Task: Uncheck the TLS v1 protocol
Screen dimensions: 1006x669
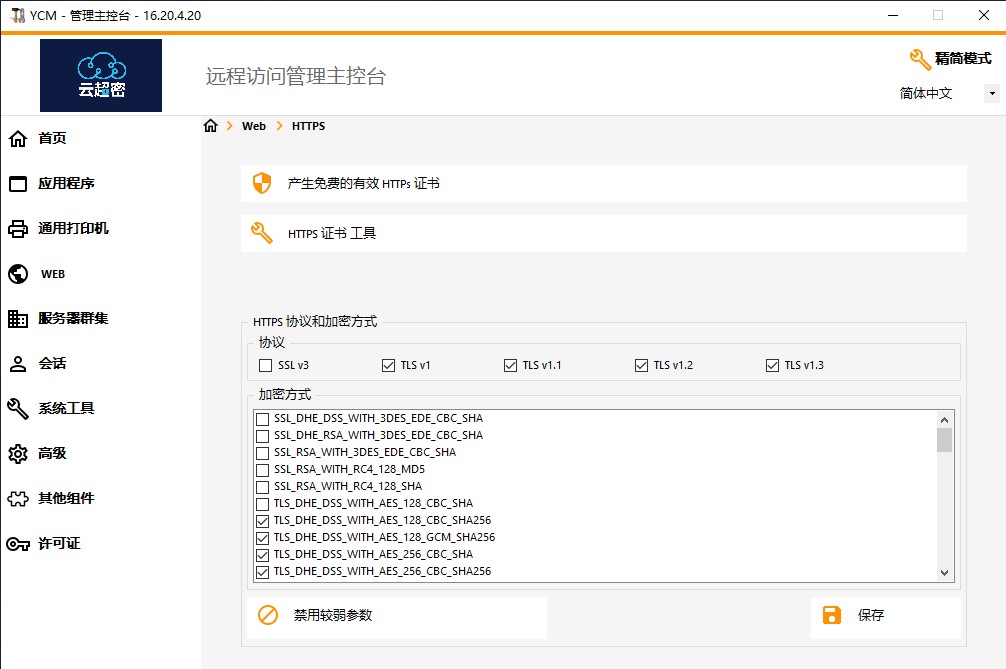Action: click(x=388, y=366)
